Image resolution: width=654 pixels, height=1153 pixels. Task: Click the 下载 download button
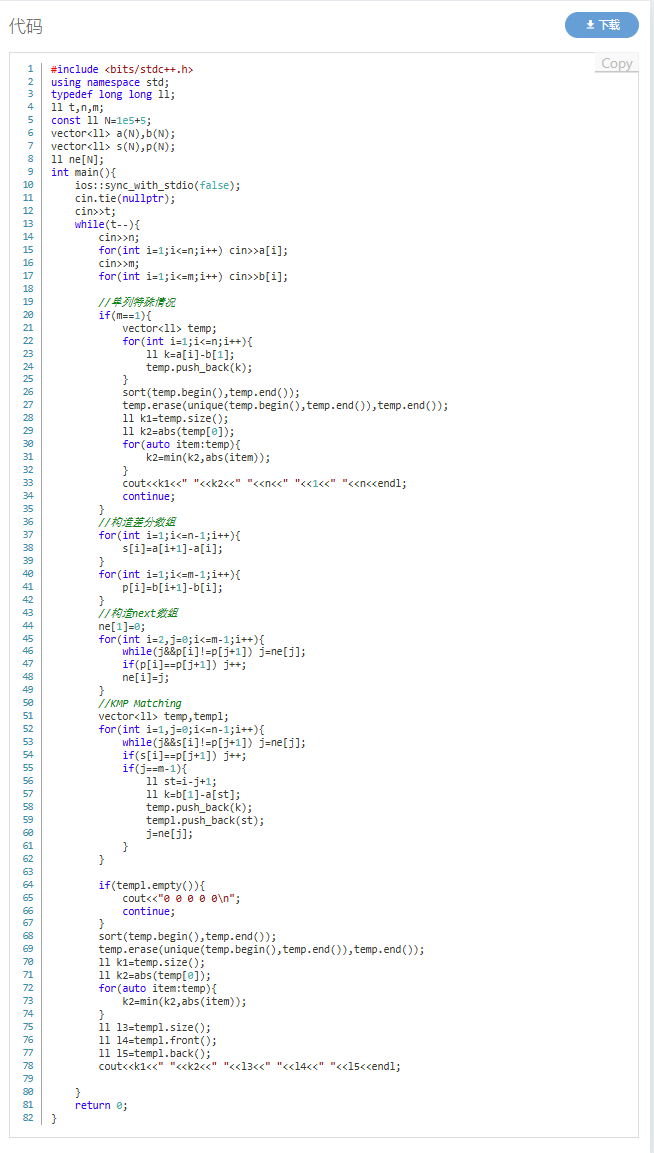pos(602,25)
